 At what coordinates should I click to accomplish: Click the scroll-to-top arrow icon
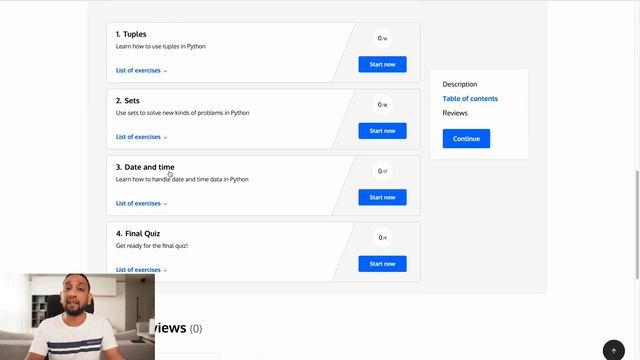click(x=613, y=350)
